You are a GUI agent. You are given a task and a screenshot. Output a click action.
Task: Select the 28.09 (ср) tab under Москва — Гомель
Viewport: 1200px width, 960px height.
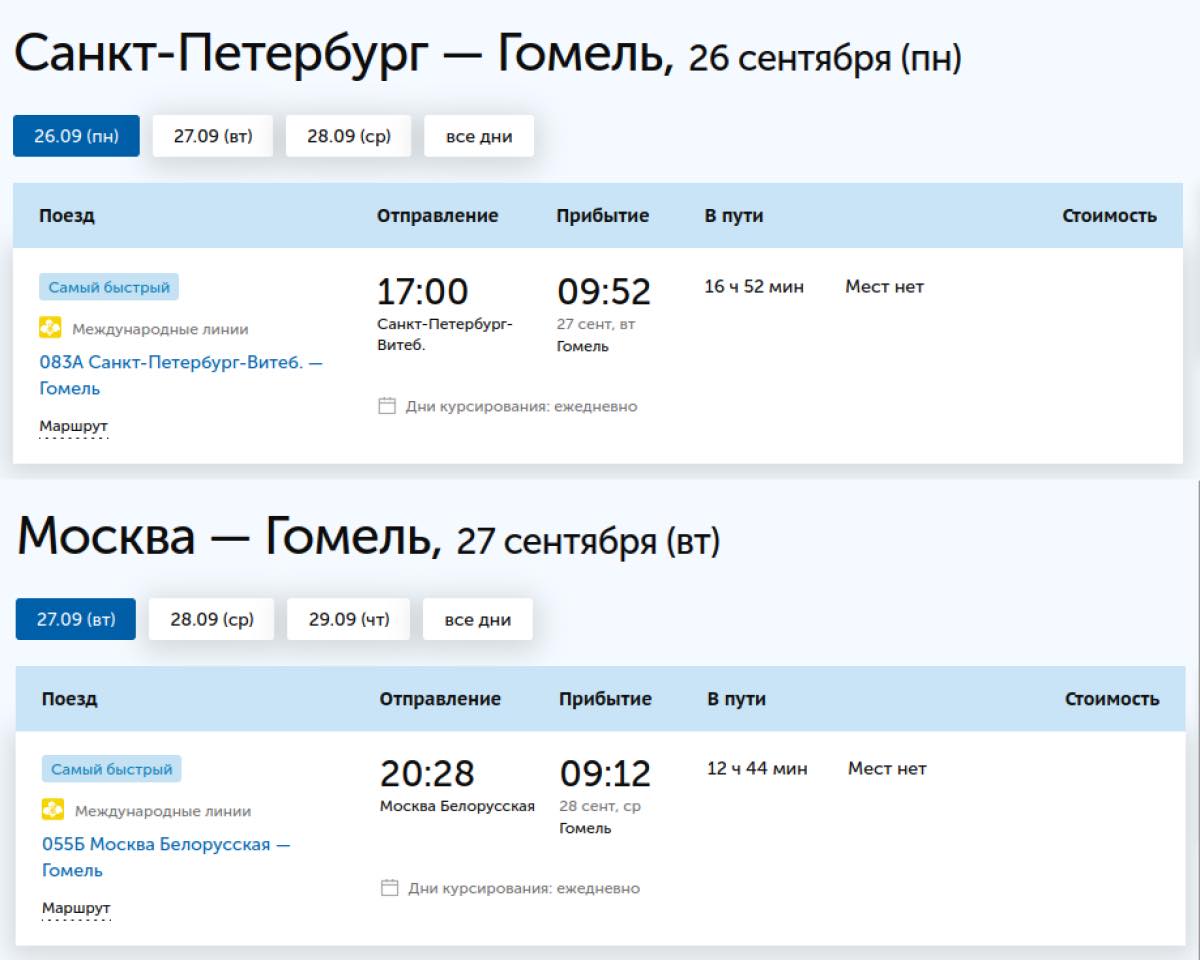coord(211,618)
